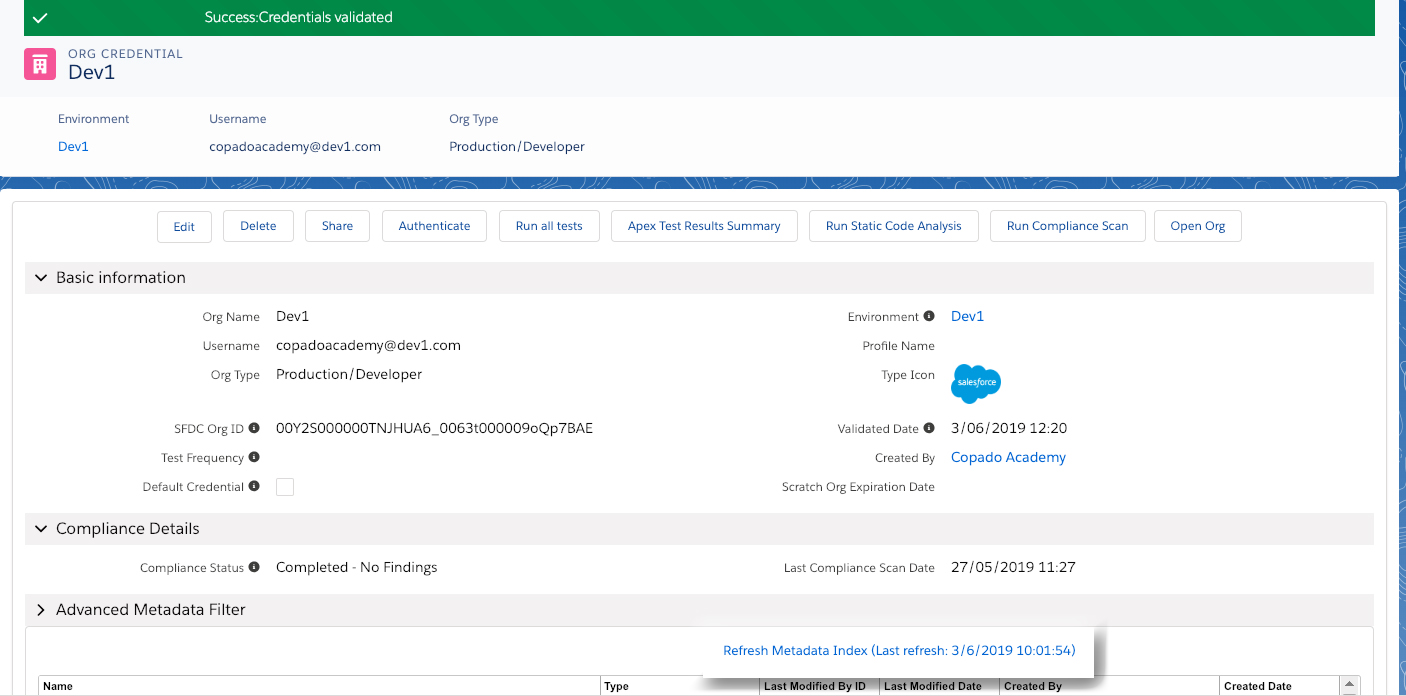Click Run Compliance Scan button

[1067, 226]
